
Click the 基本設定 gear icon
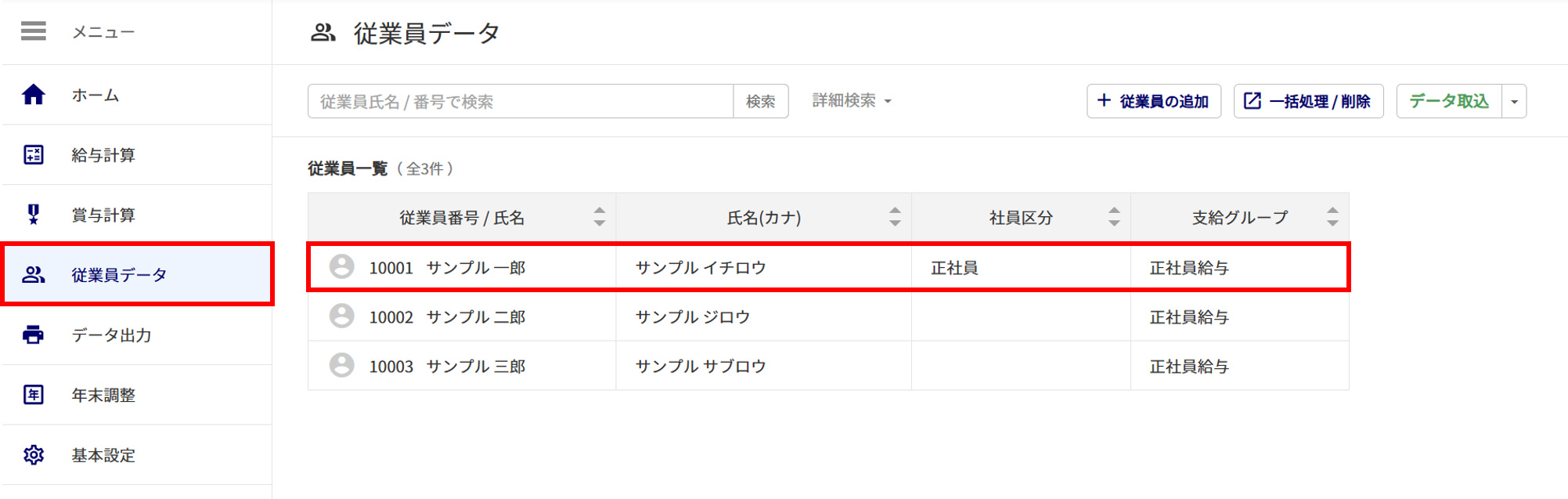[33, 455]
